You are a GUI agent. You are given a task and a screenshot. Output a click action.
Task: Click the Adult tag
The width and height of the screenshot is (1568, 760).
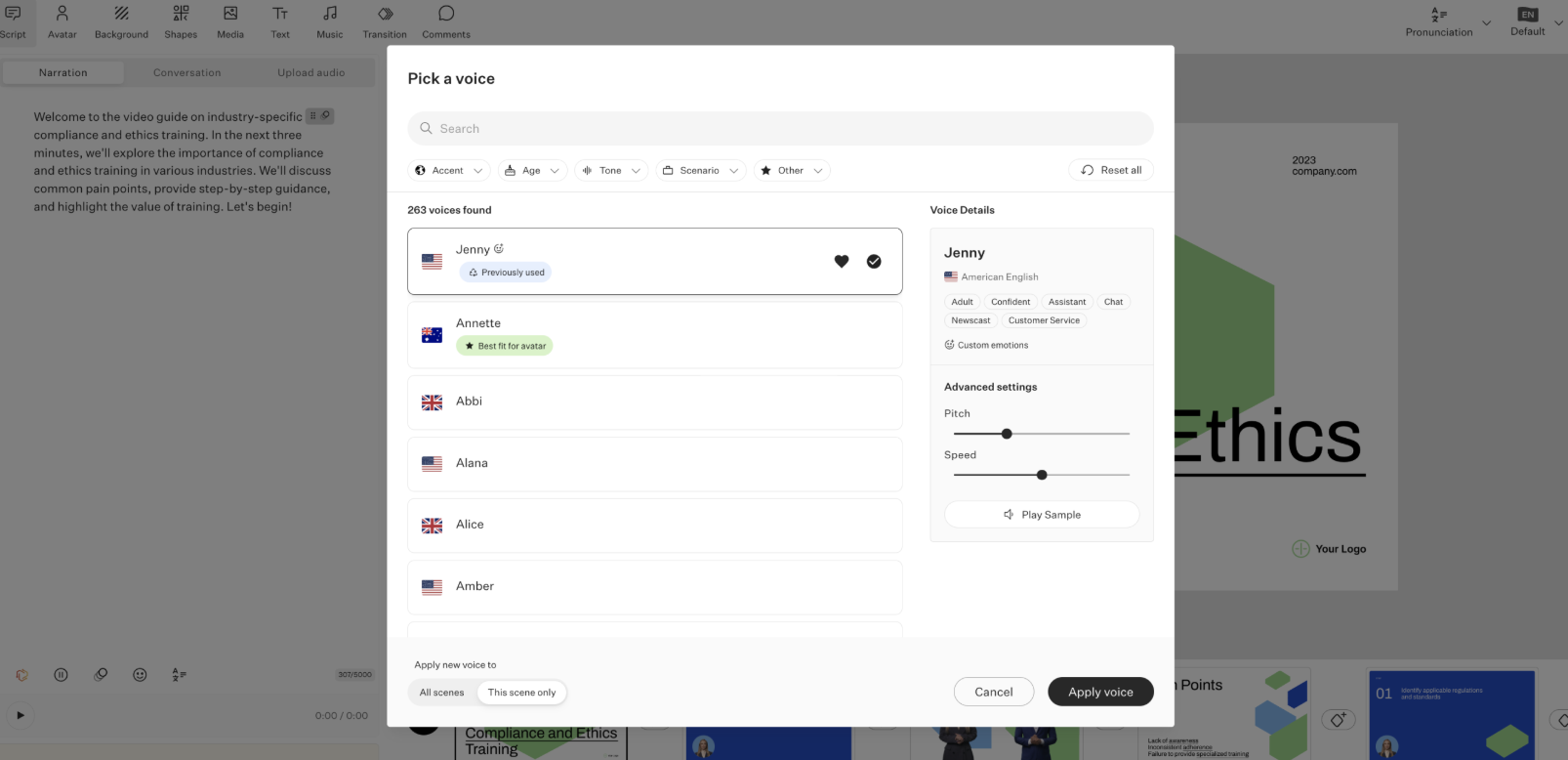click(x=962, y=302)
